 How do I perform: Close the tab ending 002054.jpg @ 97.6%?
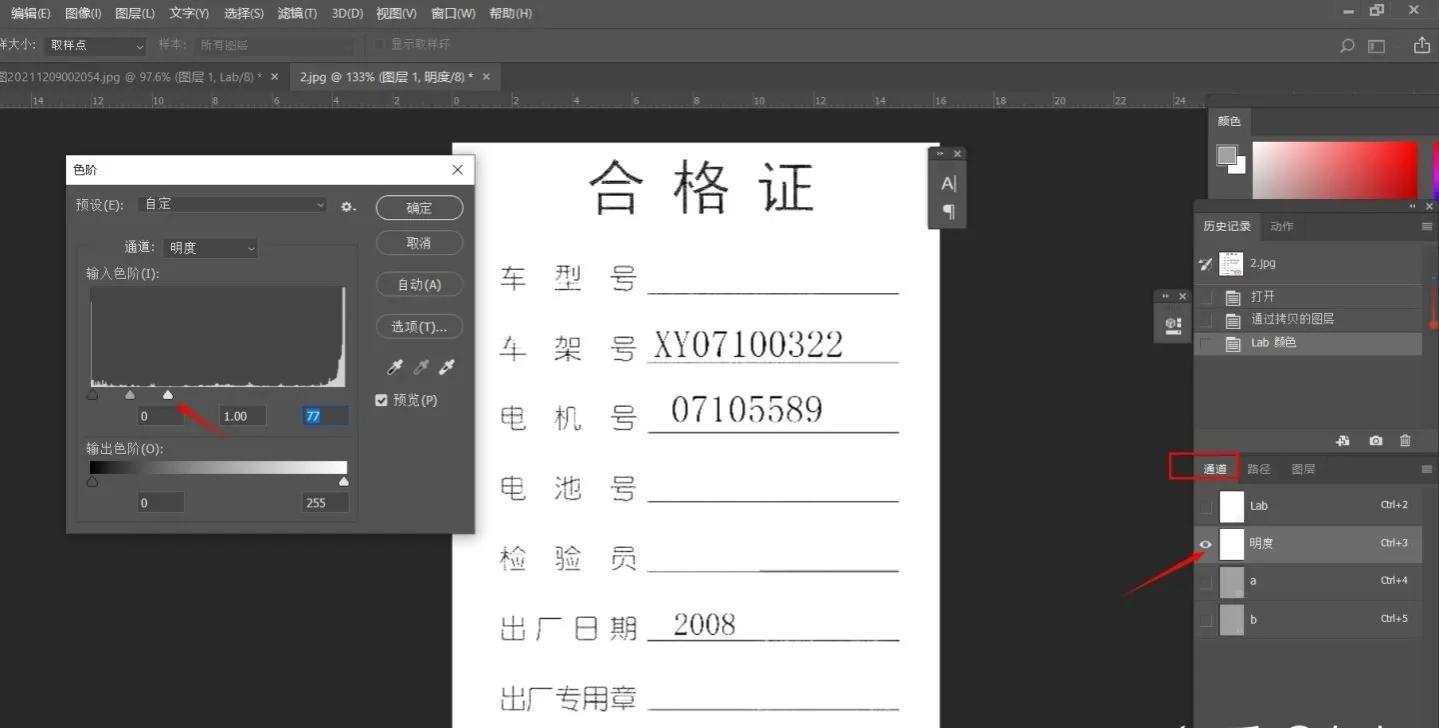click(274, 77)
